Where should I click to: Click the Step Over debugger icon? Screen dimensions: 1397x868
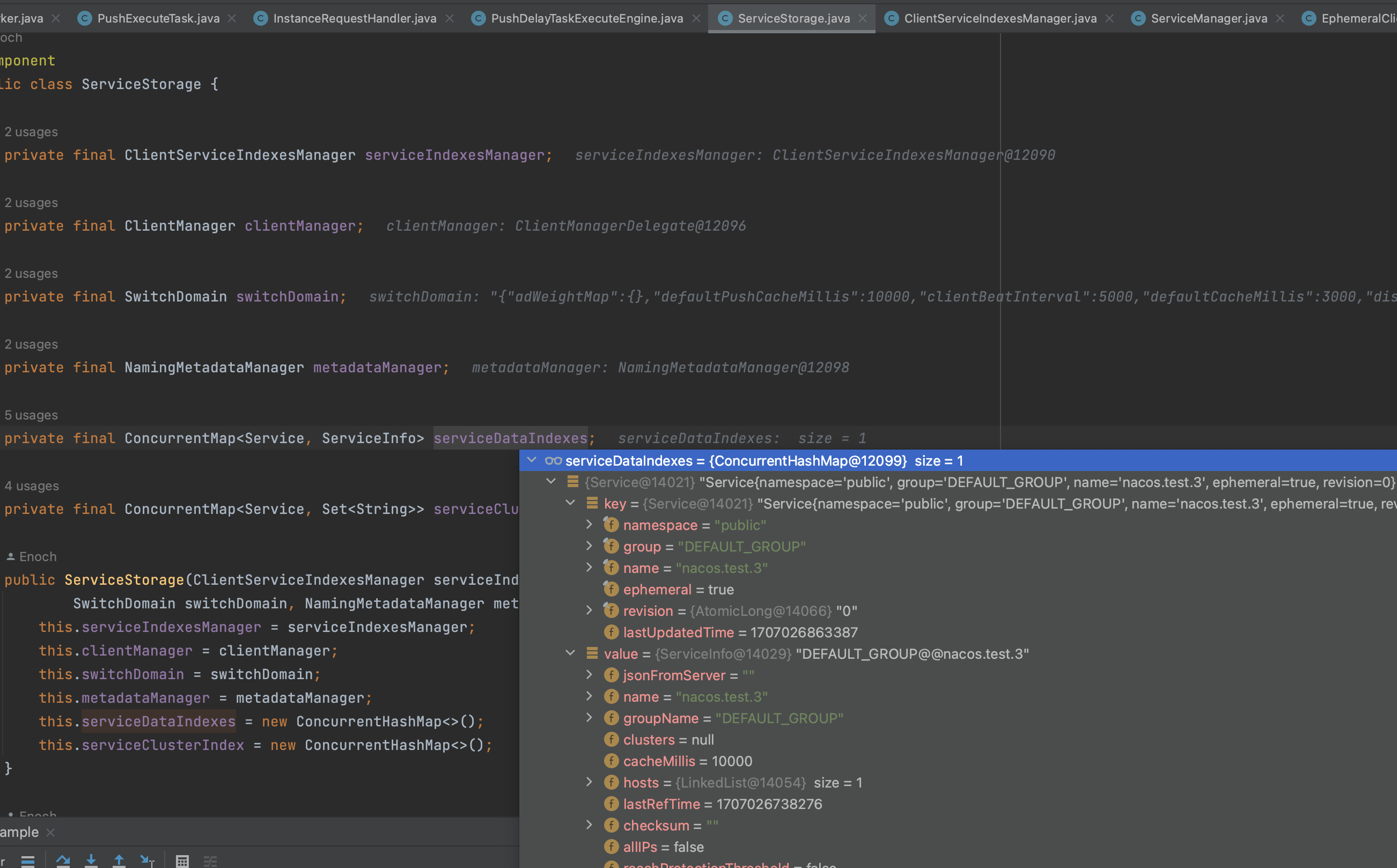pyautogui.click(x=63, y=860)
